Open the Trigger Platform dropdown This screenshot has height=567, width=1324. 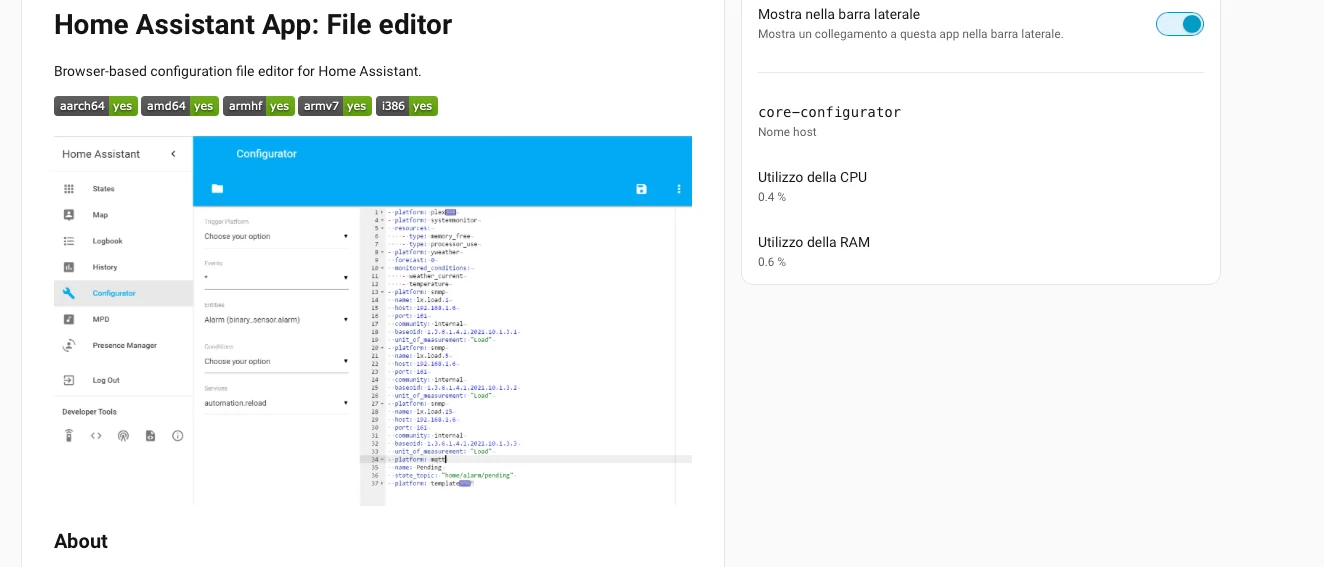click(276, 237)
